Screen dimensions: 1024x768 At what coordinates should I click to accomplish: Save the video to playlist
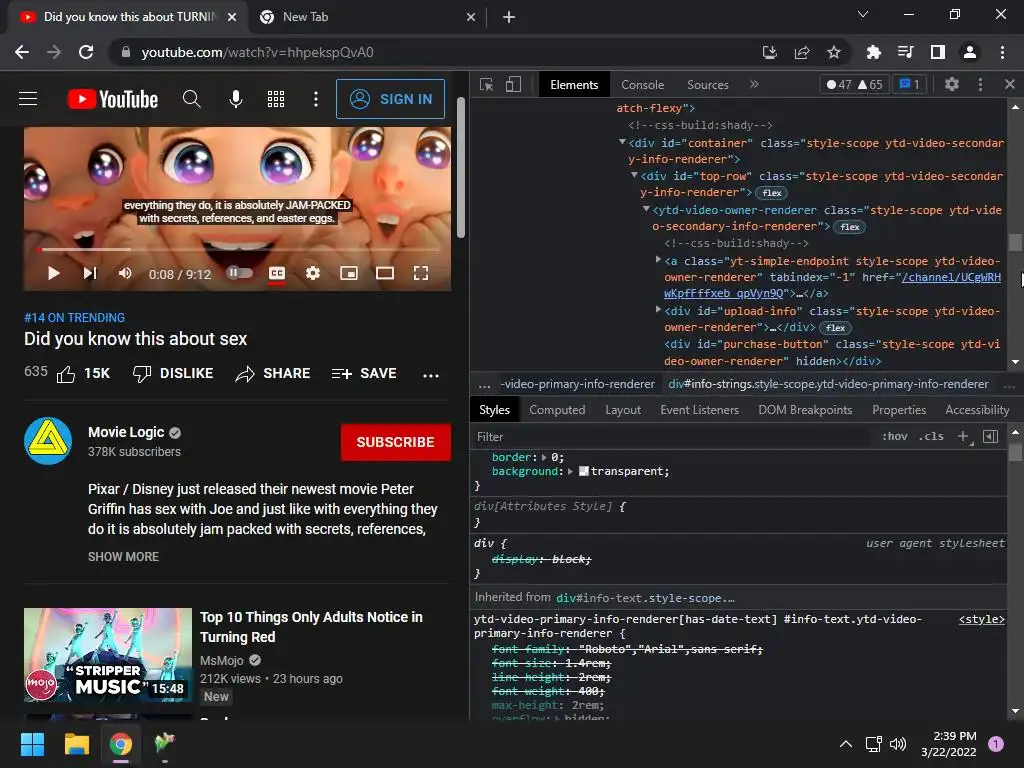coord(364,374)
